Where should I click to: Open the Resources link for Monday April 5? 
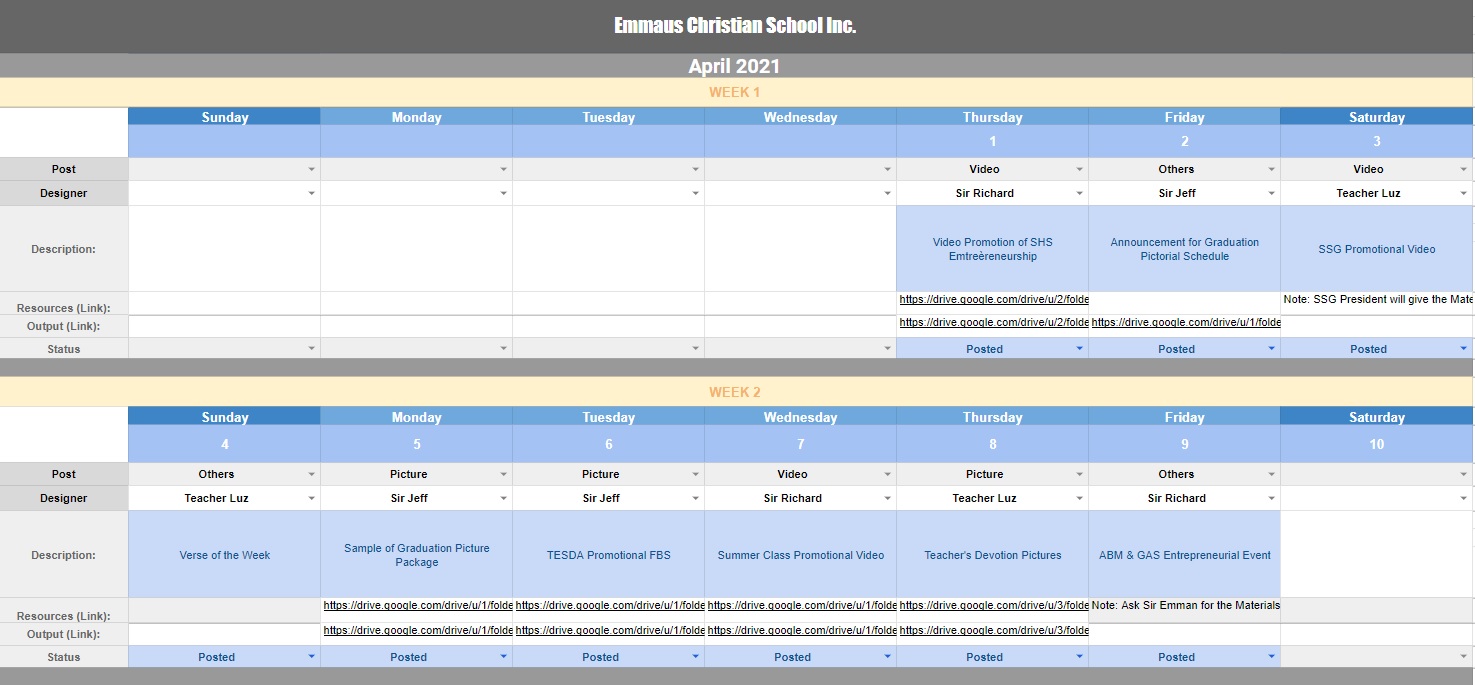point(417,605)
